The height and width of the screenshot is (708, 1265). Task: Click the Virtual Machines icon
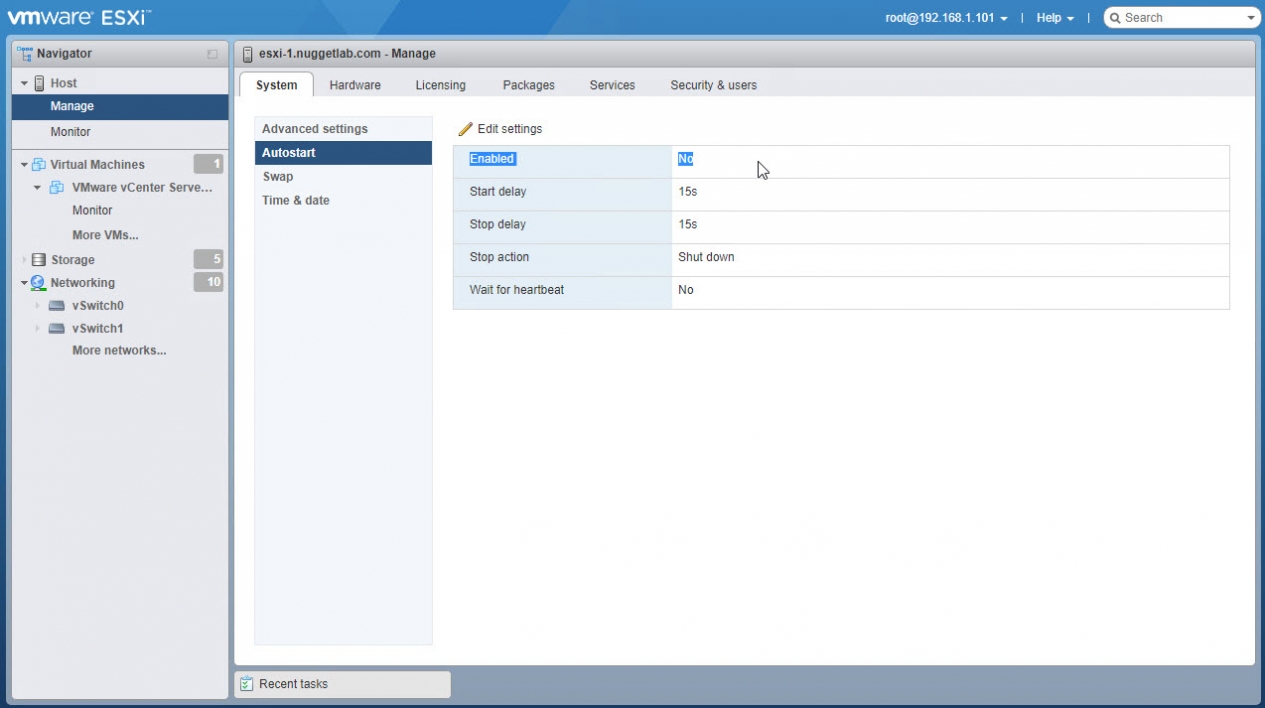coord(39,164)
